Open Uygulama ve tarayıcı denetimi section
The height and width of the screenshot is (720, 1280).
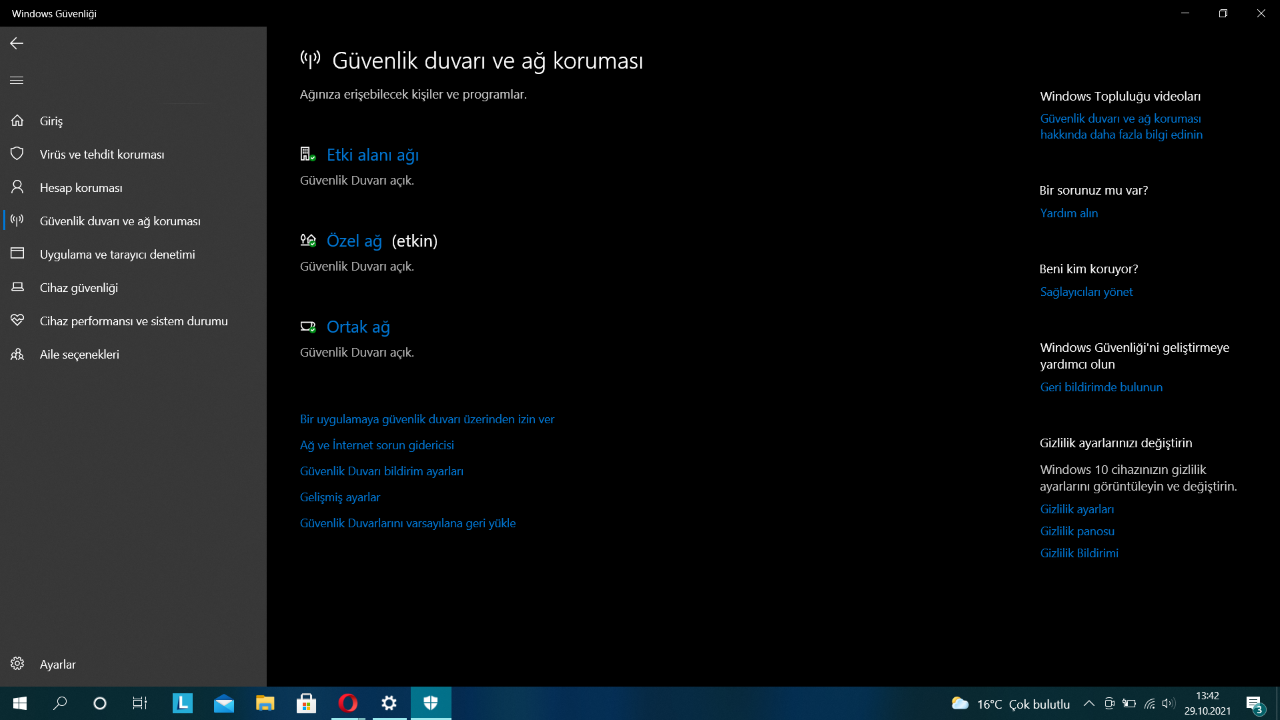tap(117, 254)
